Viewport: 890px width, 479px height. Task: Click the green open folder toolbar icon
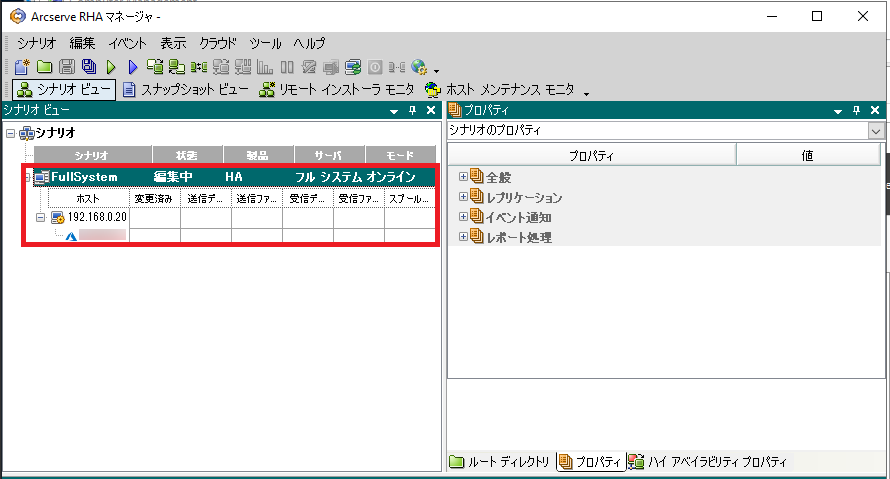(x=44, y=67)
